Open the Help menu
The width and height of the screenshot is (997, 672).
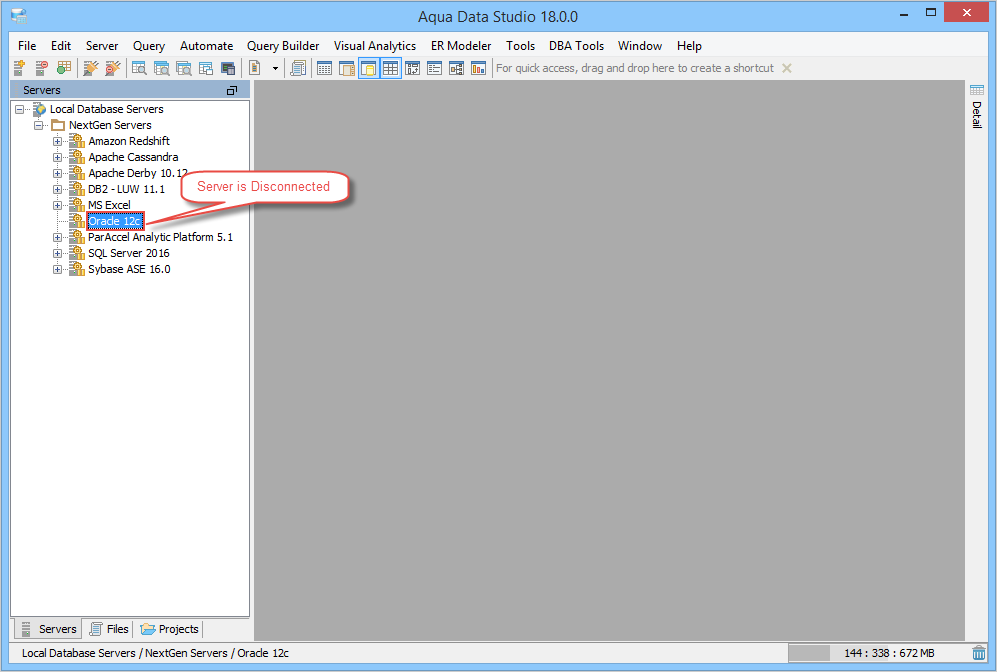(x=689, y=46)
